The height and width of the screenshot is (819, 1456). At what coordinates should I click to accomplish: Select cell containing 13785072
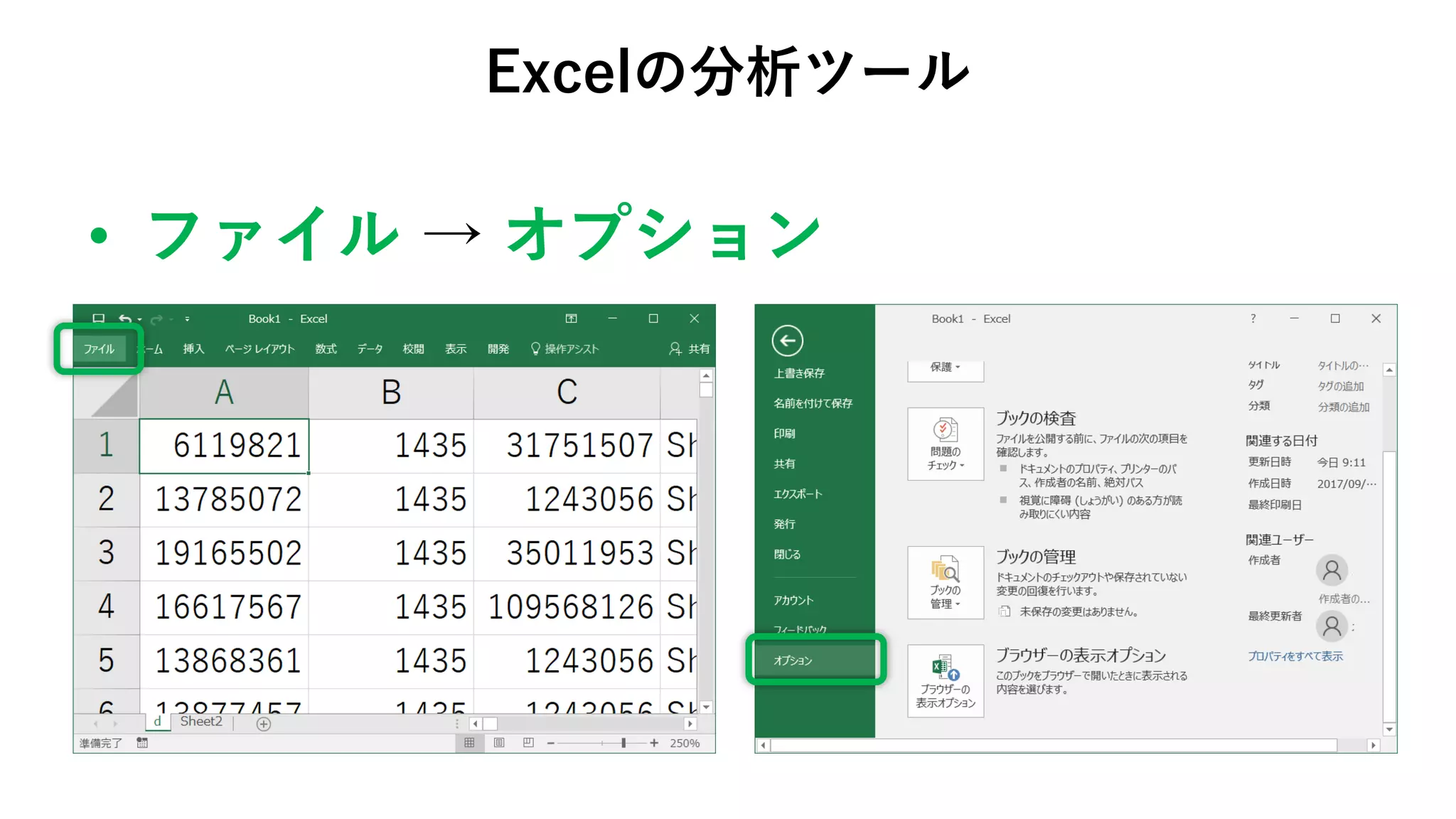(224, 499)
